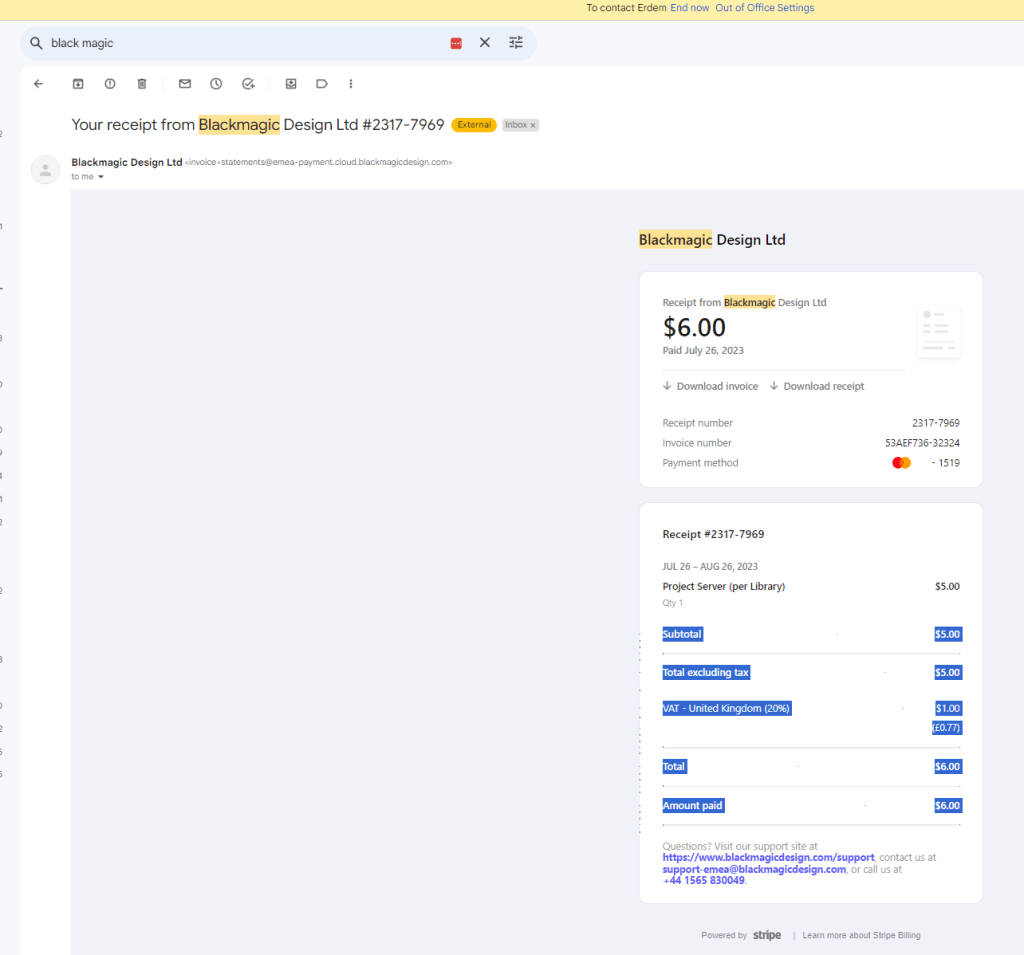The image size is (1024, 955).
Task: Click the (£0.77) VAT amount
Action: [946, 728]
